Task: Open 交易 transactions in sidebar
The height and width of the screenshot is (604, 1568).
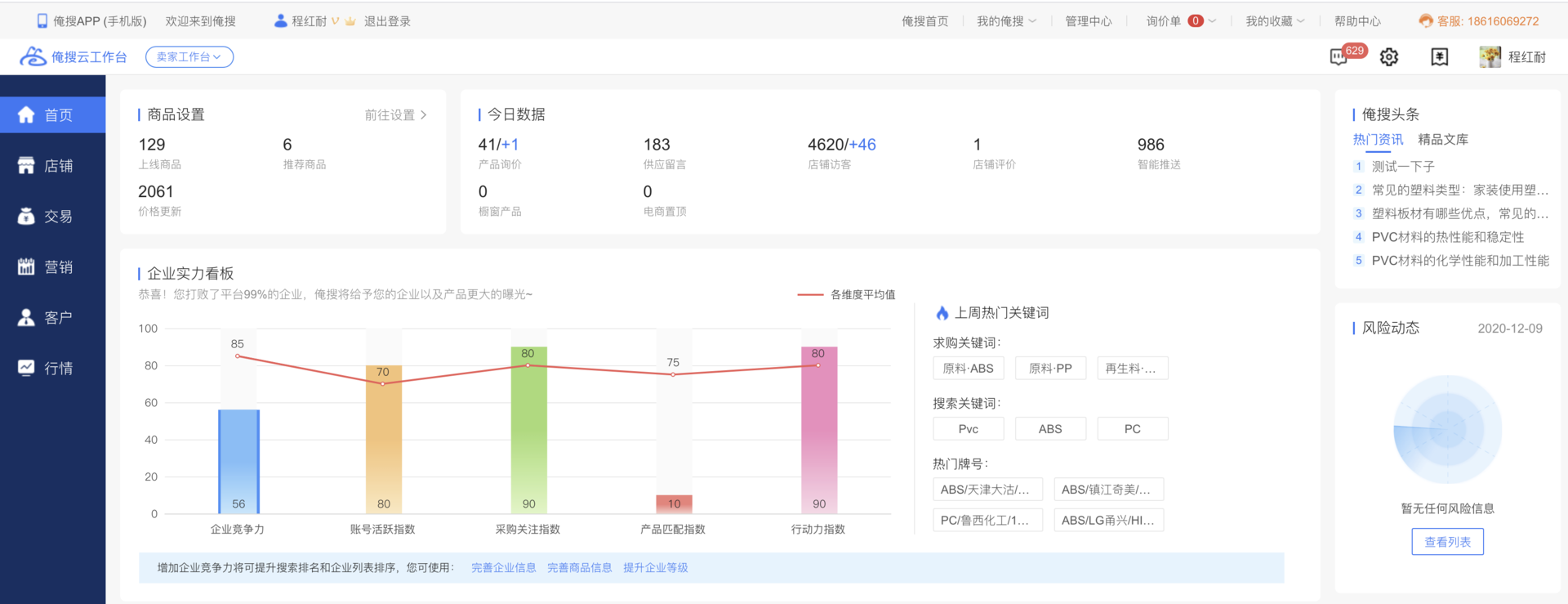Action: 53,217
